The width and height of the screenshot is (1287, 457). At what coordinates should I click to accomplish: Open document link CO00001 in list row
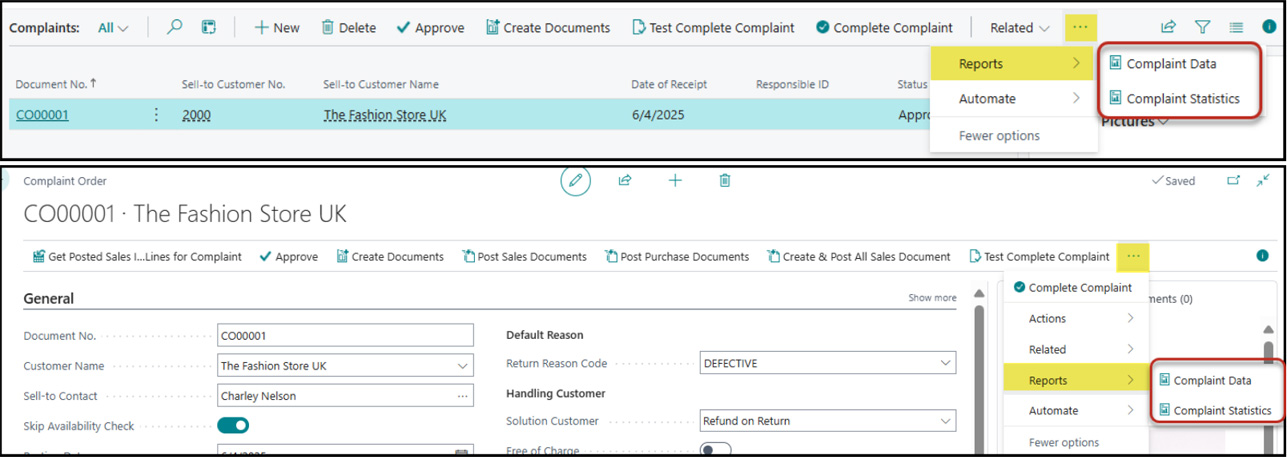(42, 115)
